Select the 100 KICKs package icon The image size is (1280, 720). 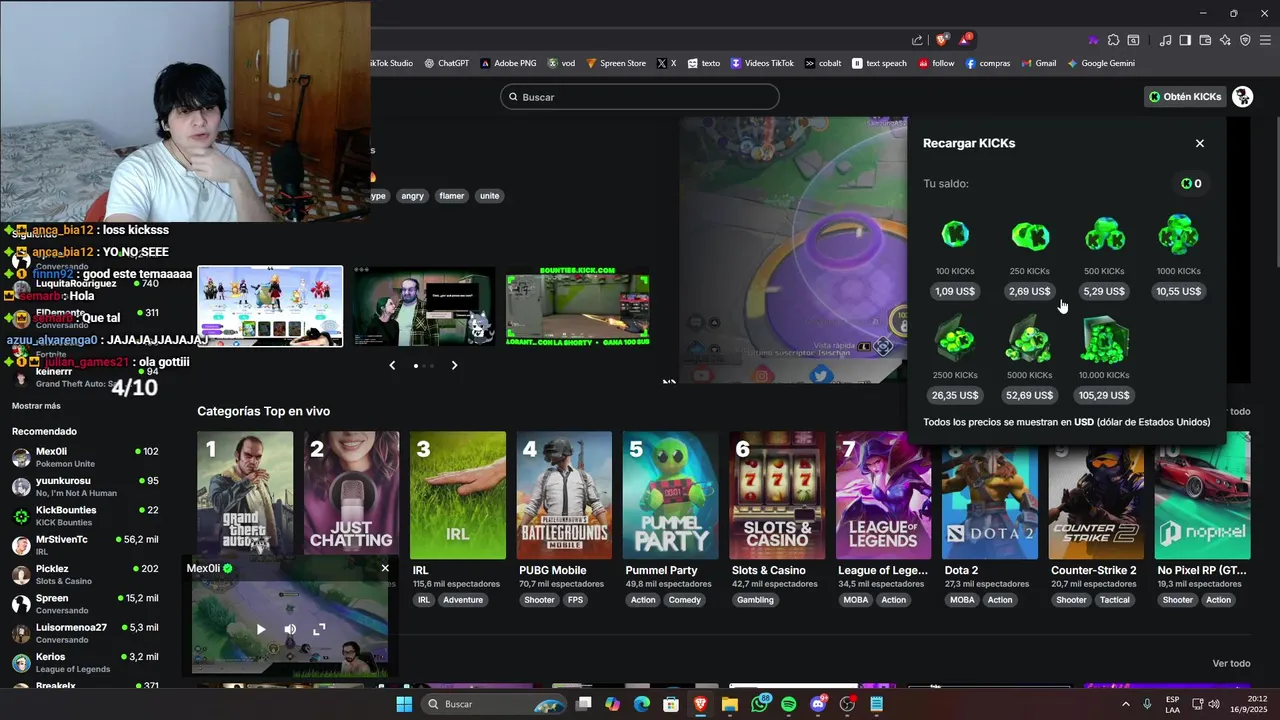click(955, 236)
